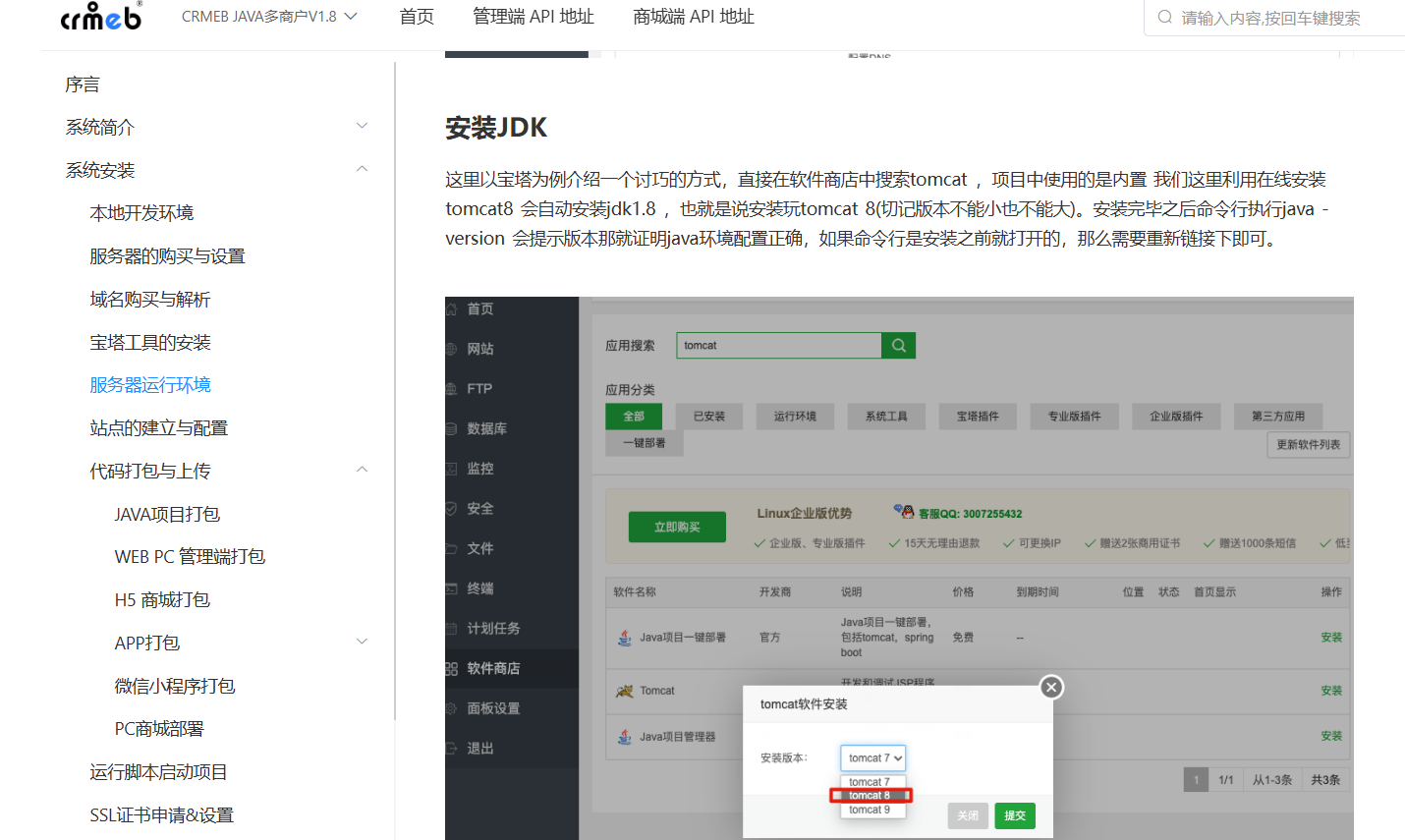Open 站点的建立与配置 page
The height and width of the screenshot is (840, 1405).
[158, 428]
